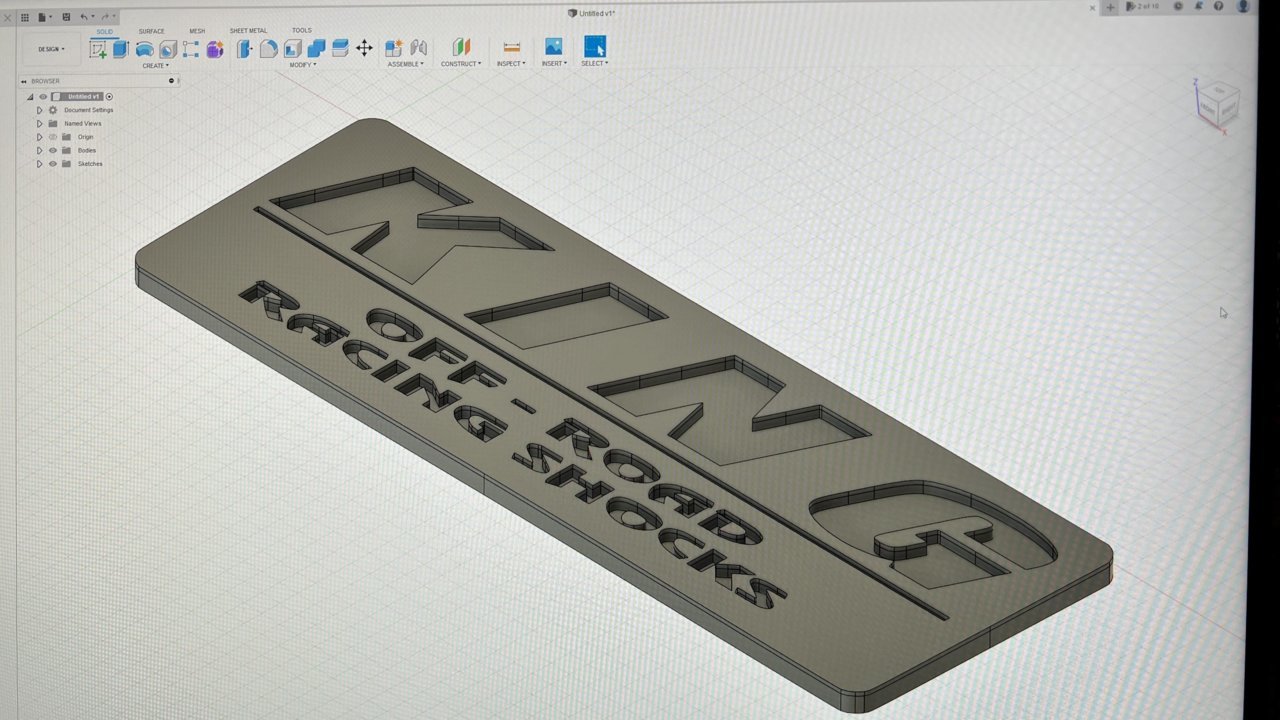
Task: Open the user profile avatar
Action: point(1243,5)
